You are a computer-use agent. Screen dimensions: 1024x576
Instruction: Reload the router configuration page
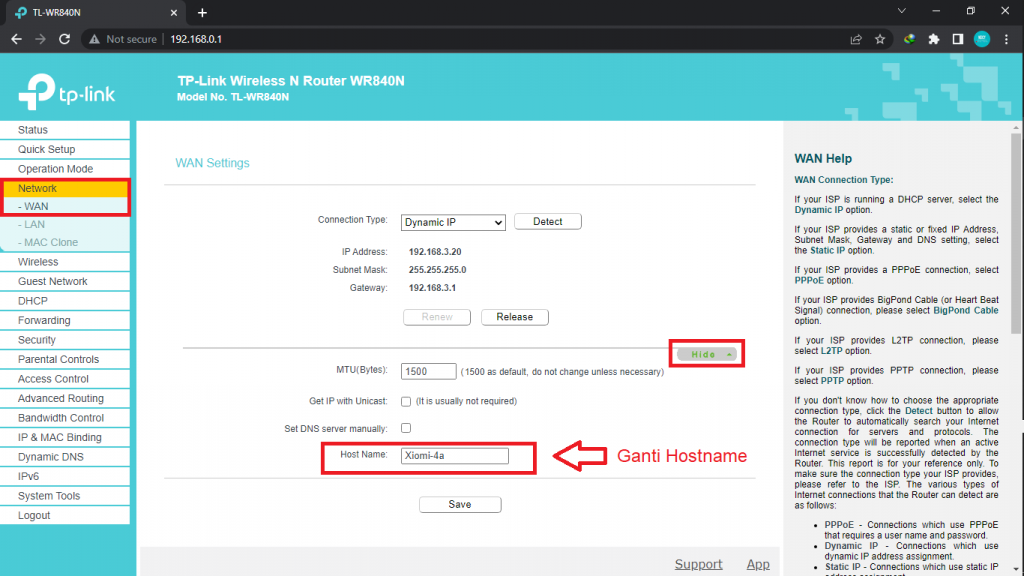click(x=64, y=39)
